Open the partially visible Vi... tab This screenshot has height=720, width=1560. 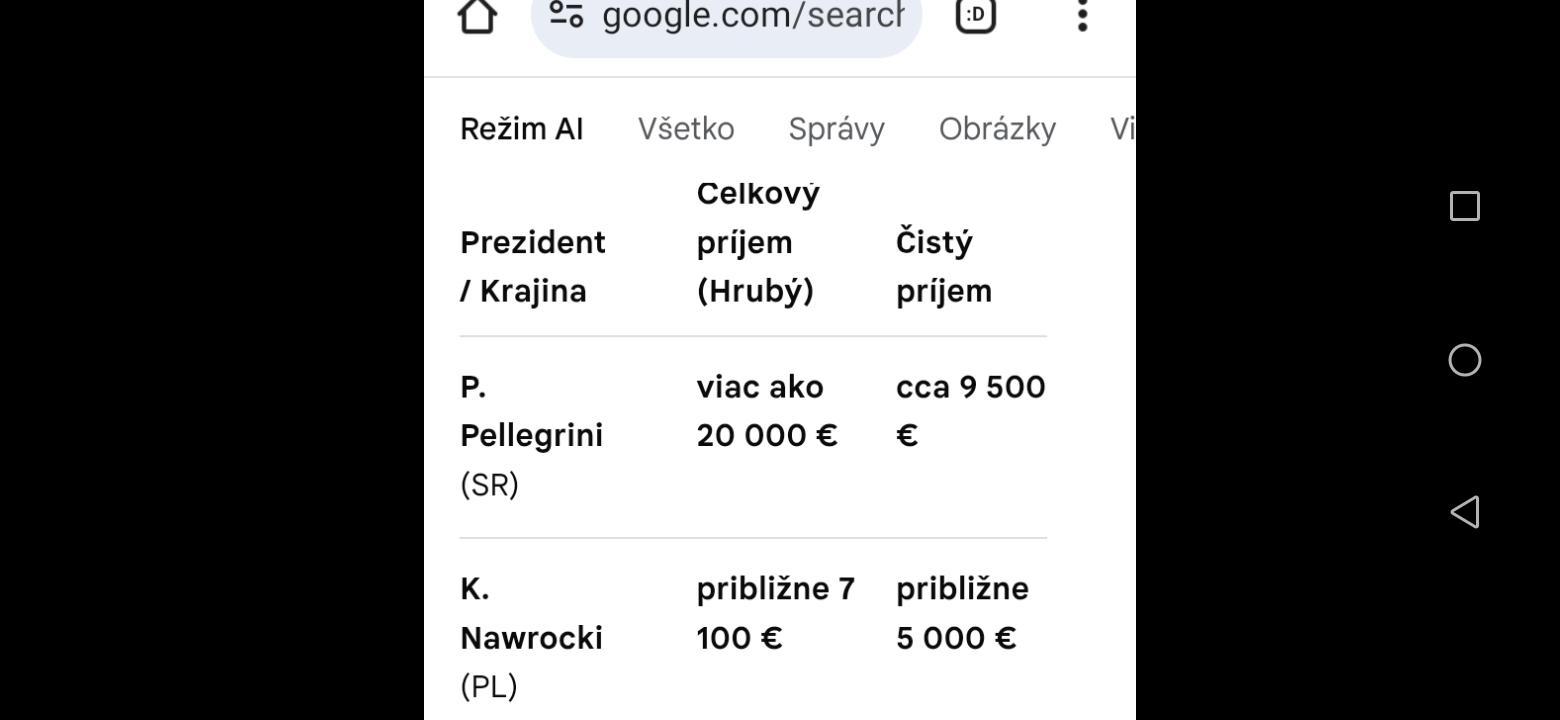[x=1122, y=129]
